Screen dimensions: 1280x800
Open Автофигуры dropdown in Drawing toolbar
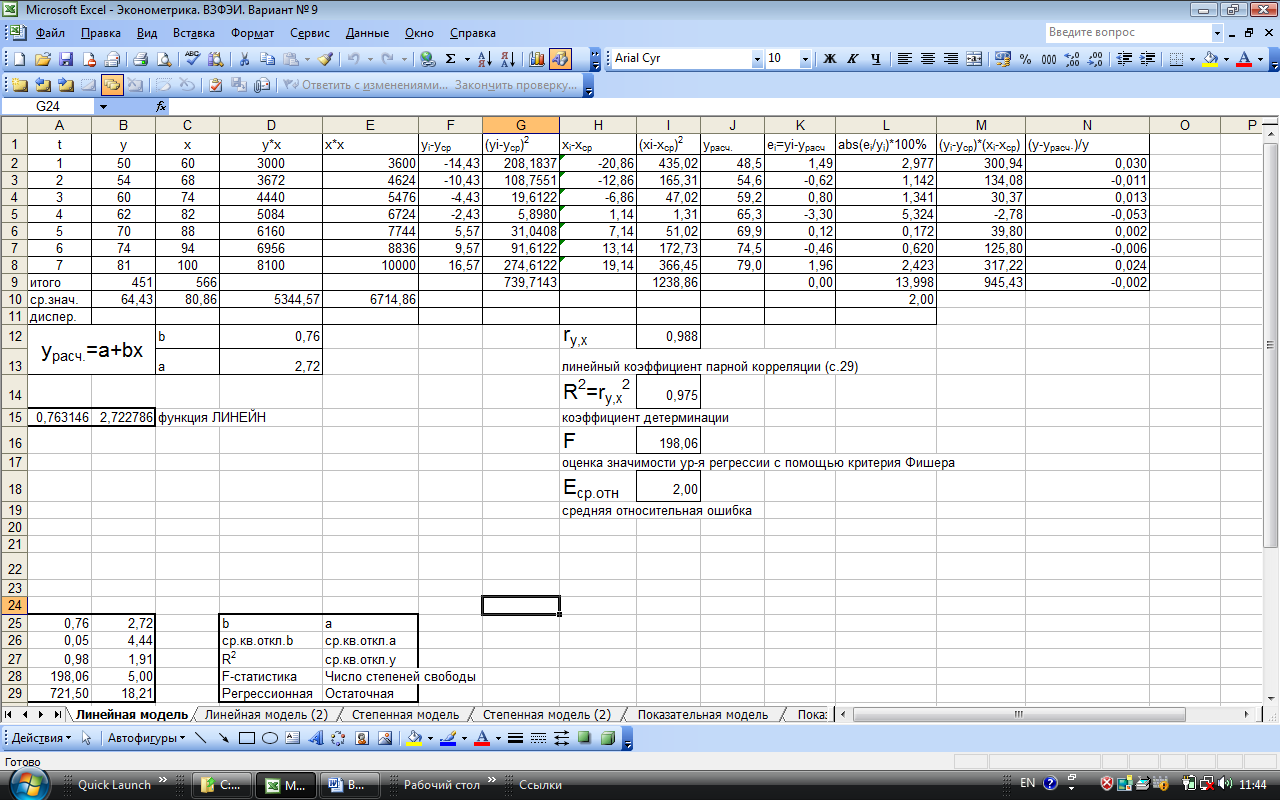(x=145, y=739)
